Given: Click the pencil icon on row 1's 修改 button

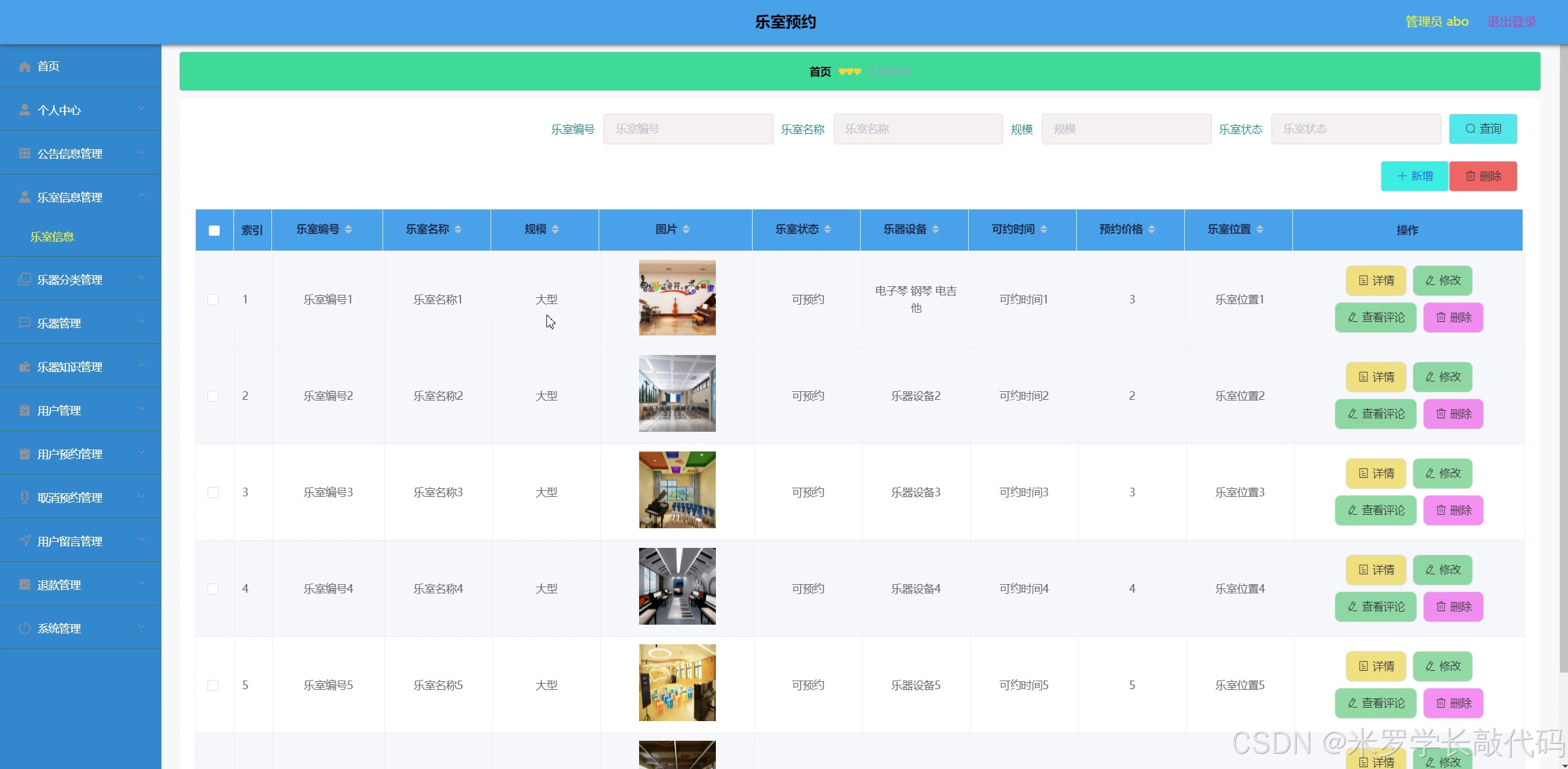Looking at the screenshot, I should (1430, 281).
